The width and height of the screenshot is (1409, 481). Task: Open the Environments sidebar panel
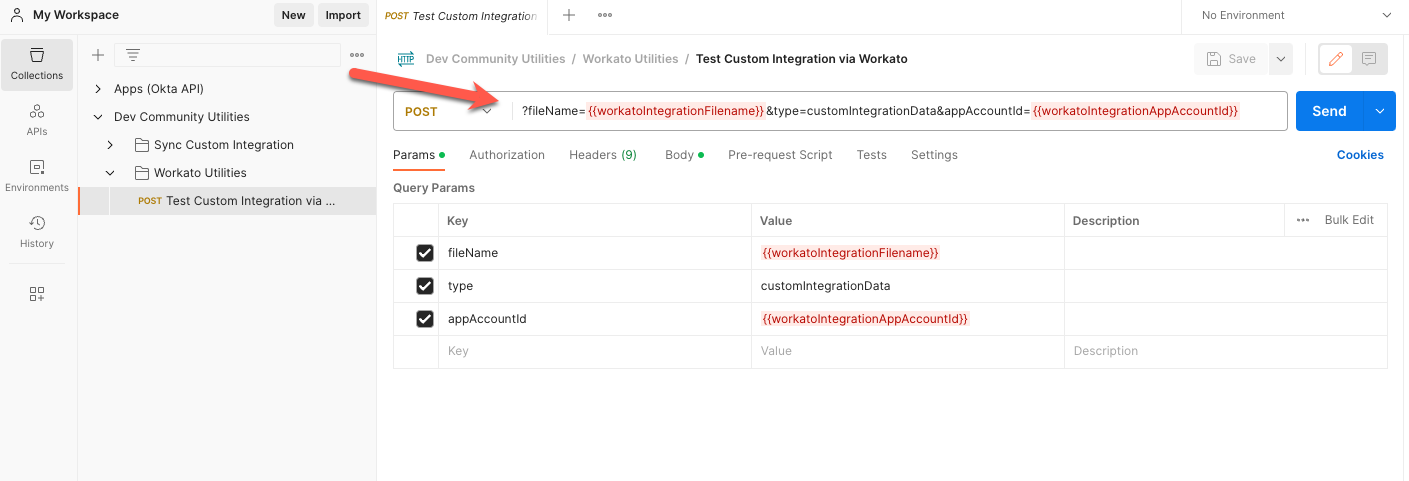point(37,175)
